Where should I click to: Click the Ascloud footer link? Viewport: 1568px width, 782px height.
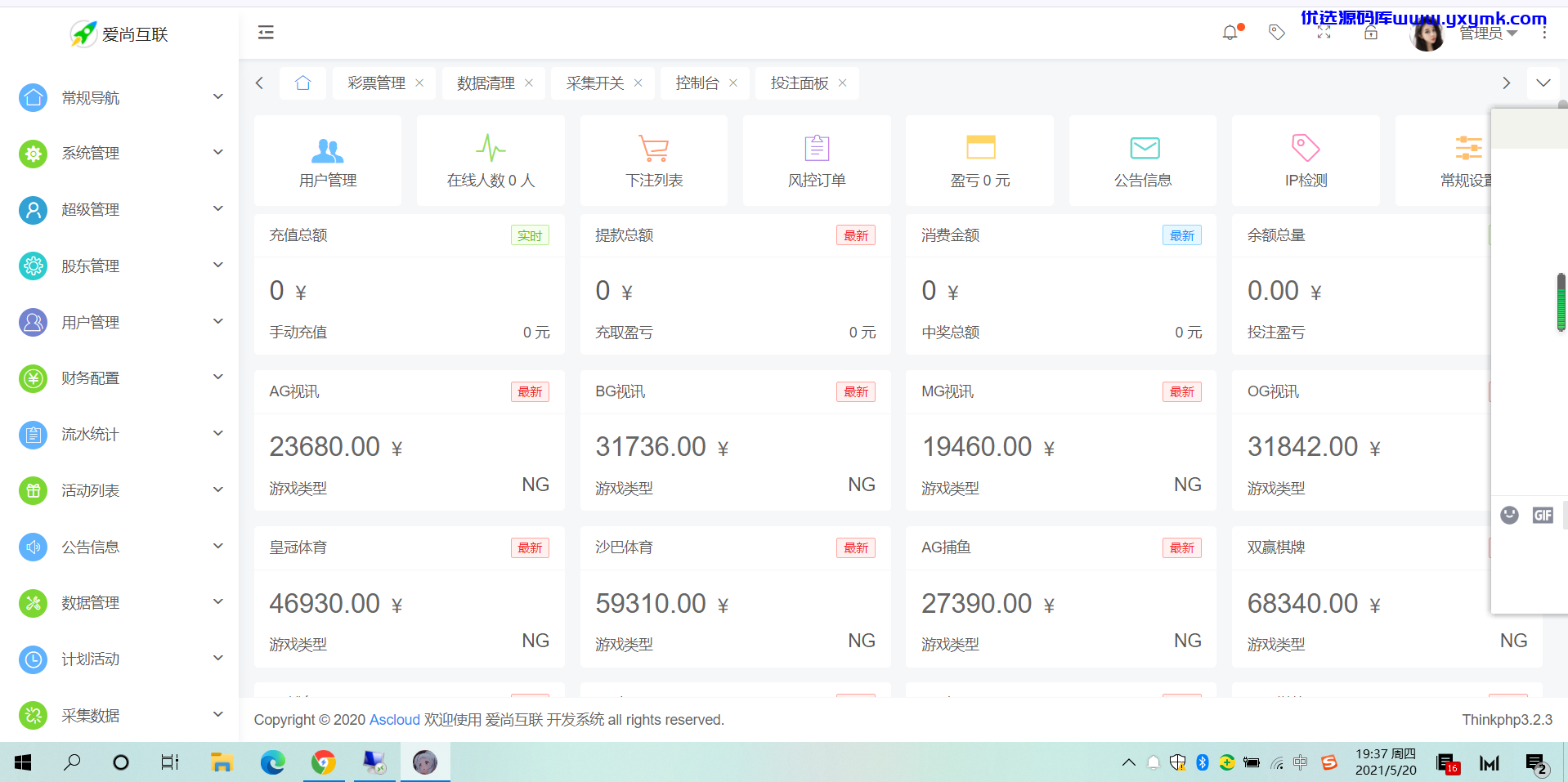(395, 720)
